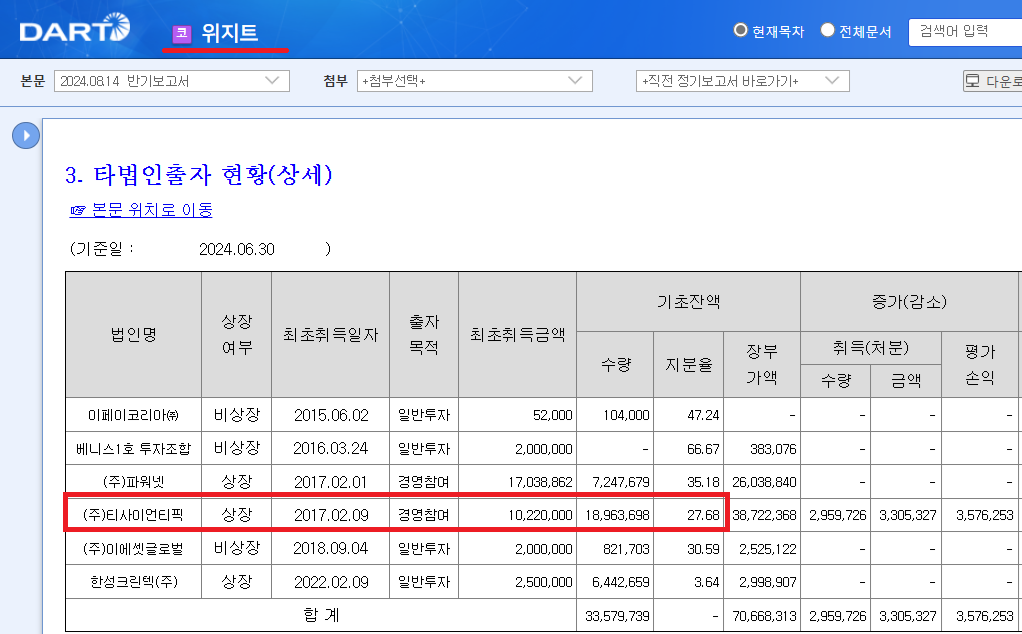Click the 상장여부 column header
Viewport: 1022px width, 634px height.
pos(237,334)
